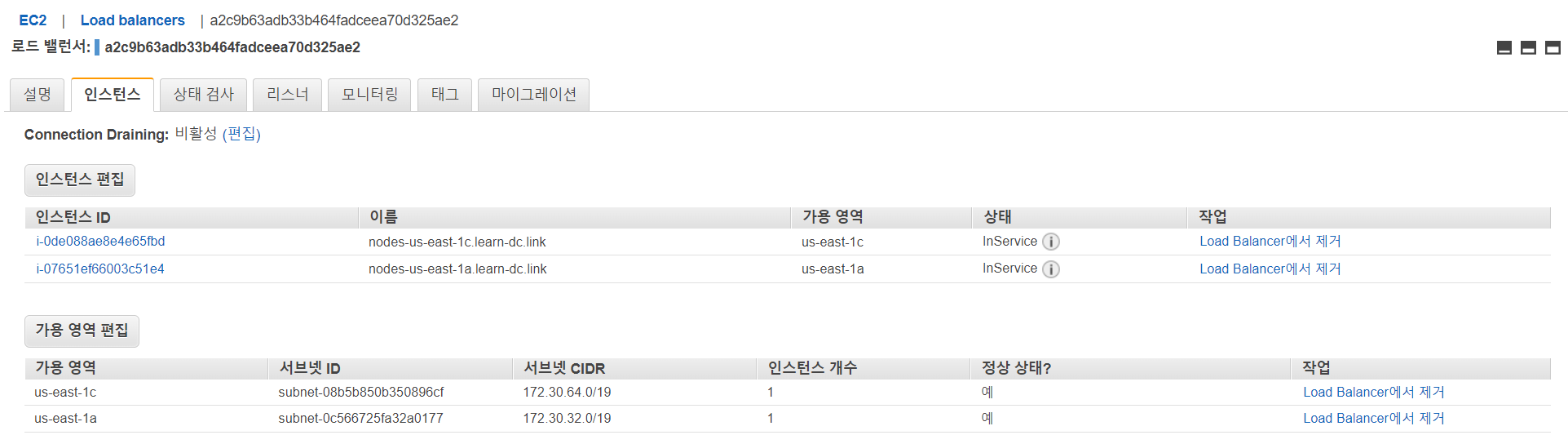Open the 상태 검사 tab
Viewport: 1568px width, 444px height.
[x=204, y=95]
